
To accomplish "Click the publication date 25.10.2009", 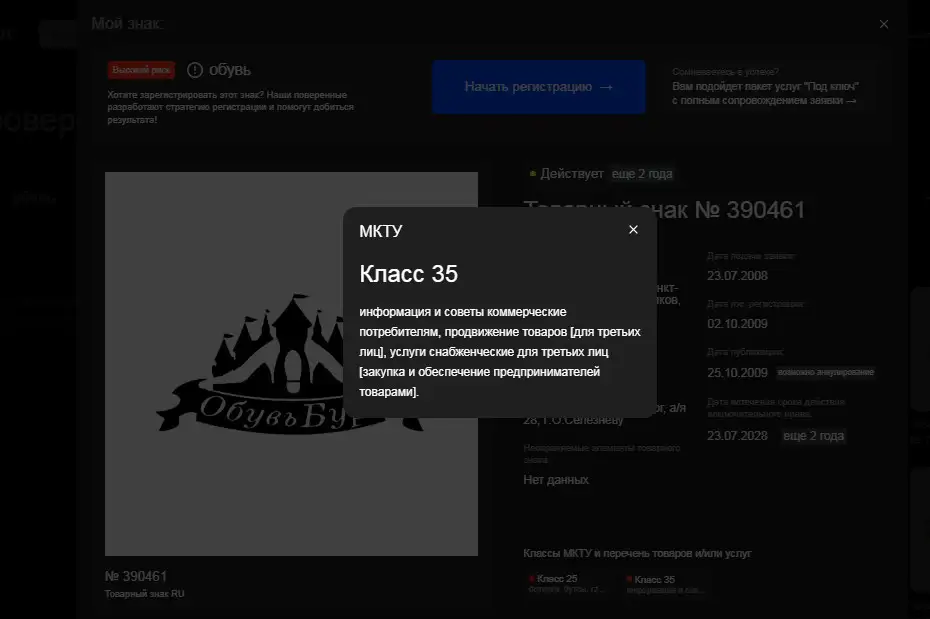I will (x=737, y=373).
